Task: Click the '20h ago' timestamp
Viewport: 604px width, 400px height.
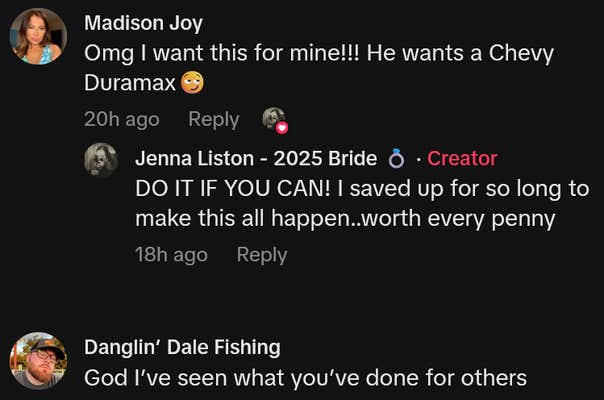Action: point(121,119)
